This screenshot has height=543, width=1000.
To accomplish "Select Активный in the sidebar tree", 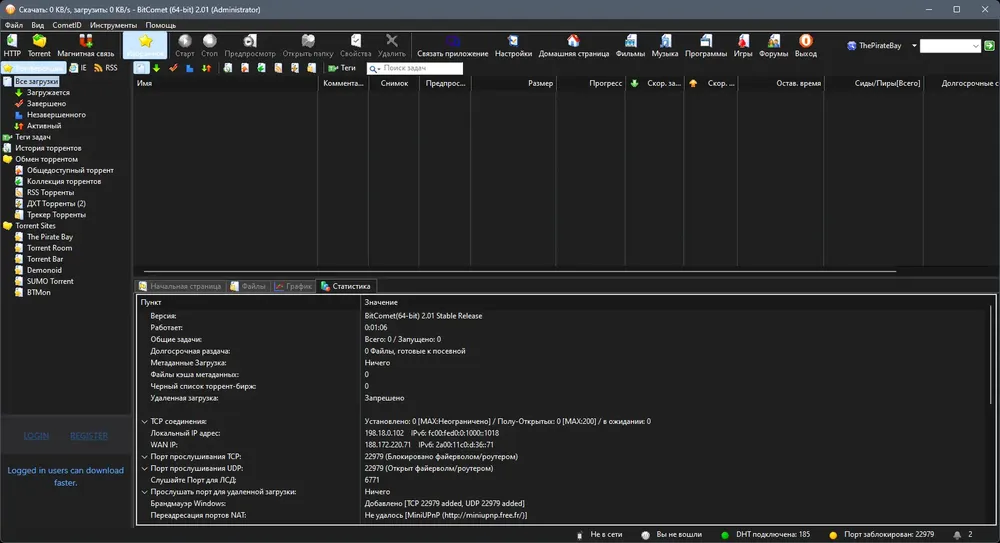I will (x=44, y=126).
